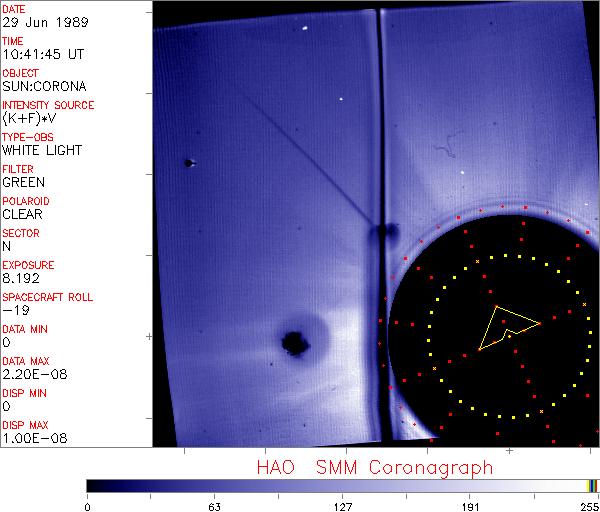
Task: Click the spacecraft roll value "-19"
Action: point(16,310)
